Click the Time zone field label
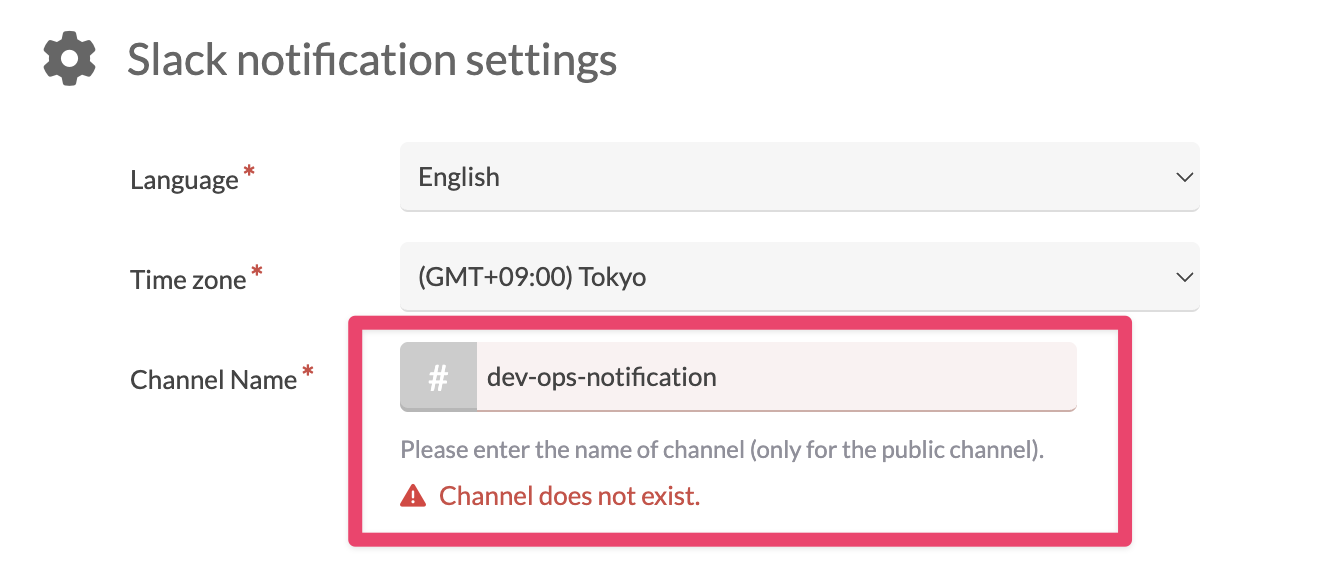The width and height of the screenshot is (1332, 566). [188, 279]
